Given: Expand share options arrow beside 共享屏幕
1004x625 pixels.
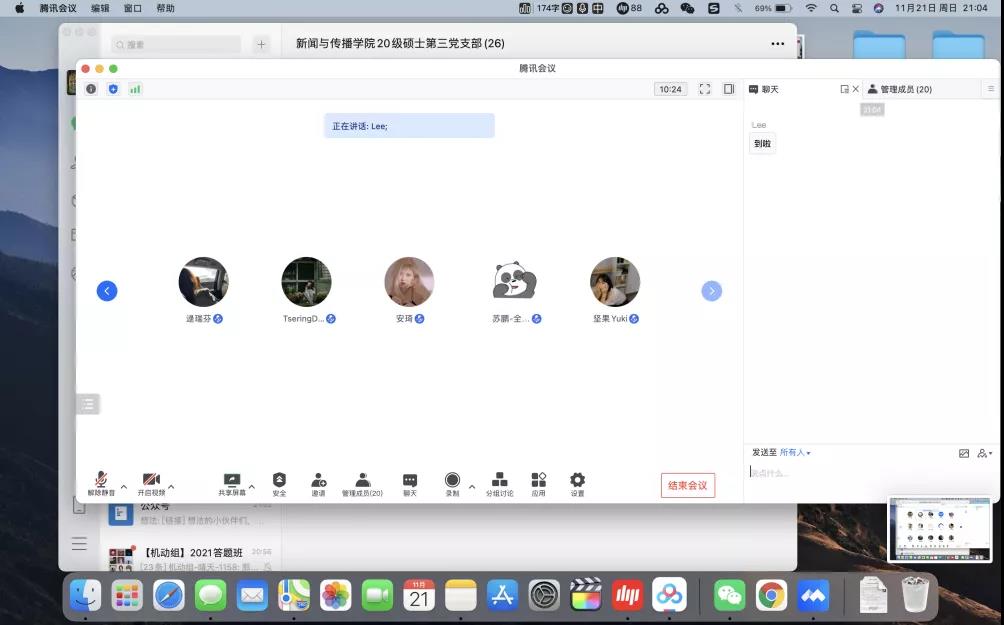Looking at the screenshot, I should [252, 487].
